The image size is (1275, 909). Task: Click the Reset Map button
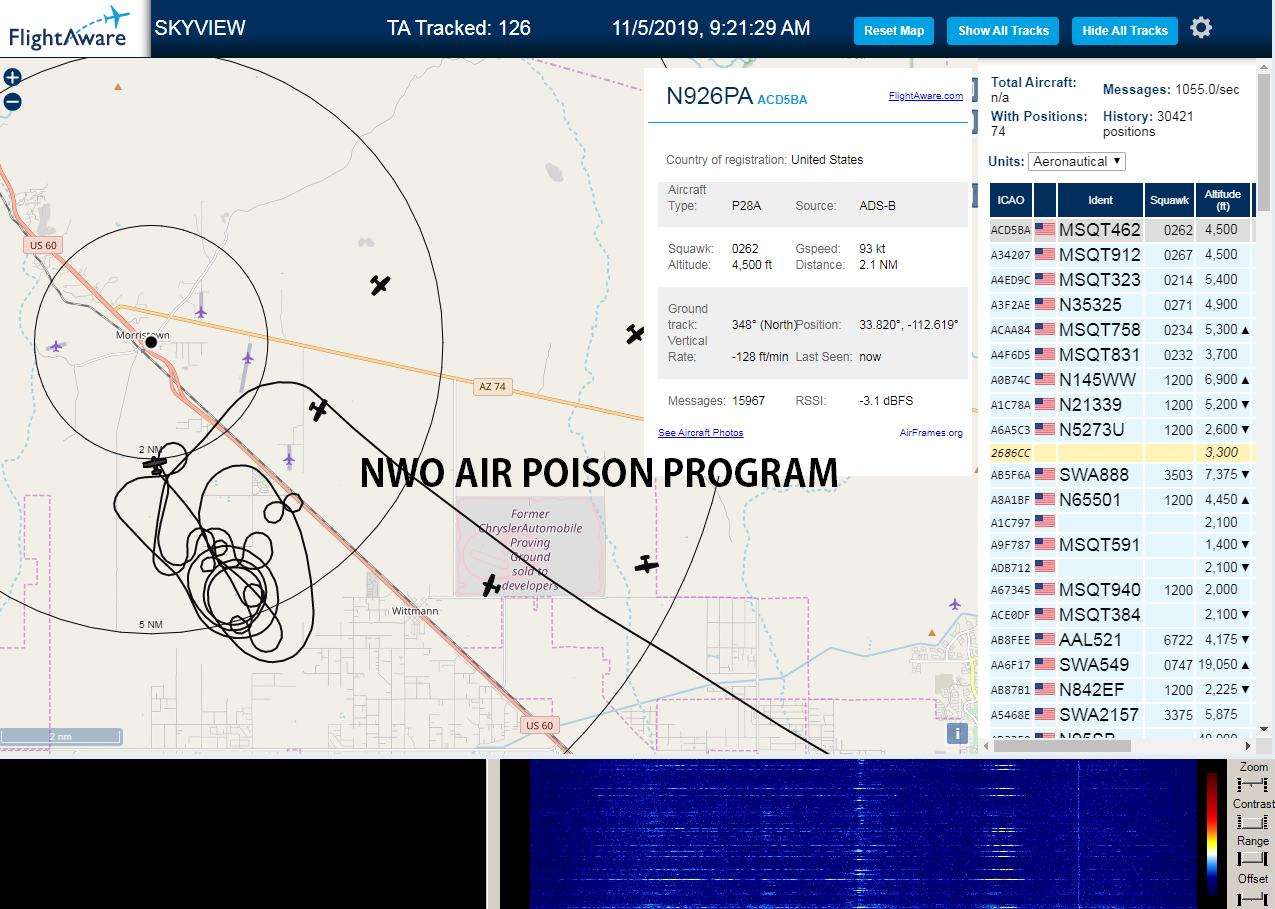pyautogui.click(x=894, y=31)
